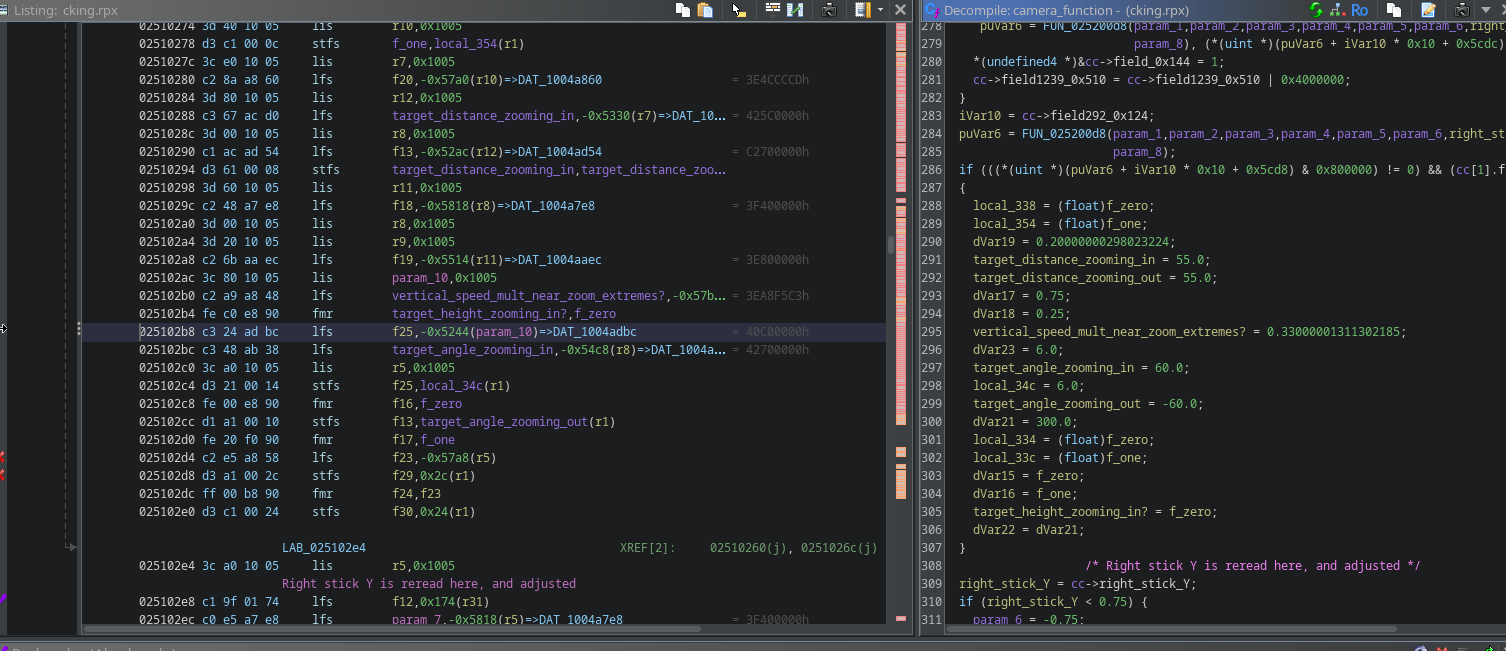Image resolution: width=1506 pixels, height=651 pixels.
Task: Click target_height_zooming_in? = f_zero line
Action: 1095,512
